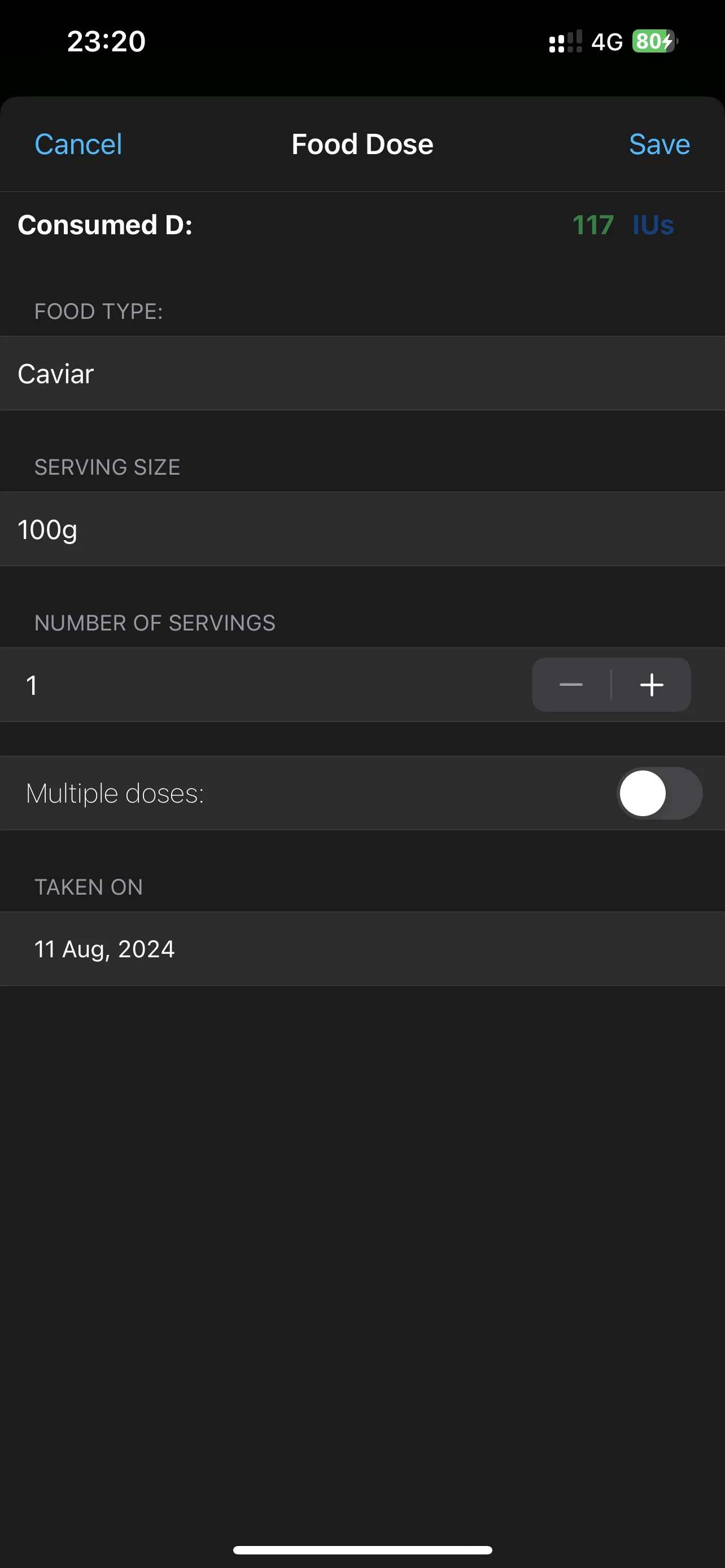Tap the cellular signal bars icon
725x1568 pixels.
pos(566,41)
